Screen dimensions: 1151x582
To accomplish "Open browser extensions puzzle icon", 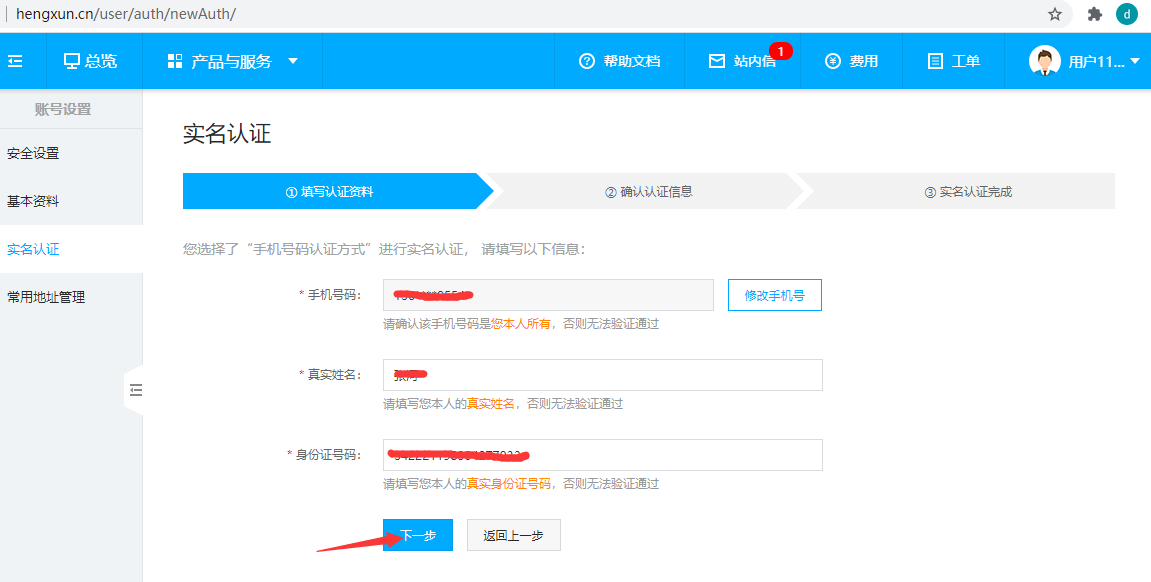I will click(1095, 14).
